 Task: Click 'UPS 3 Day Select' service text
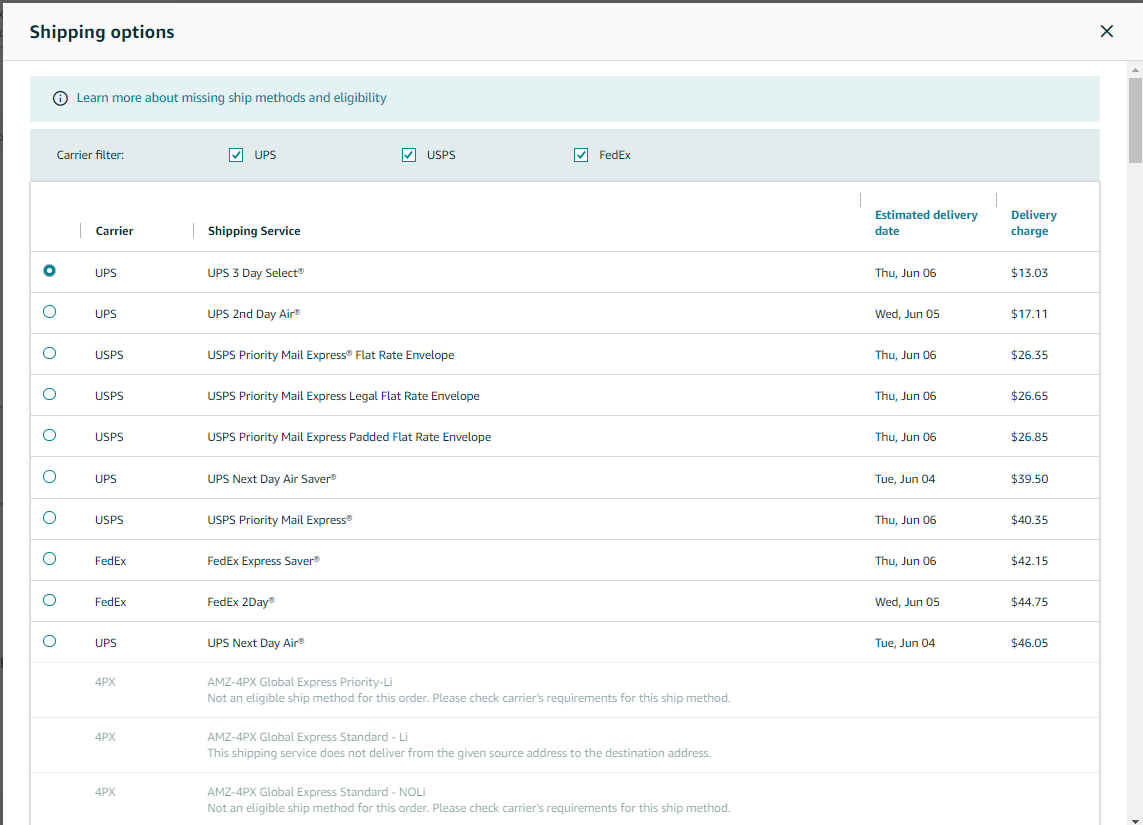point(255,273)
